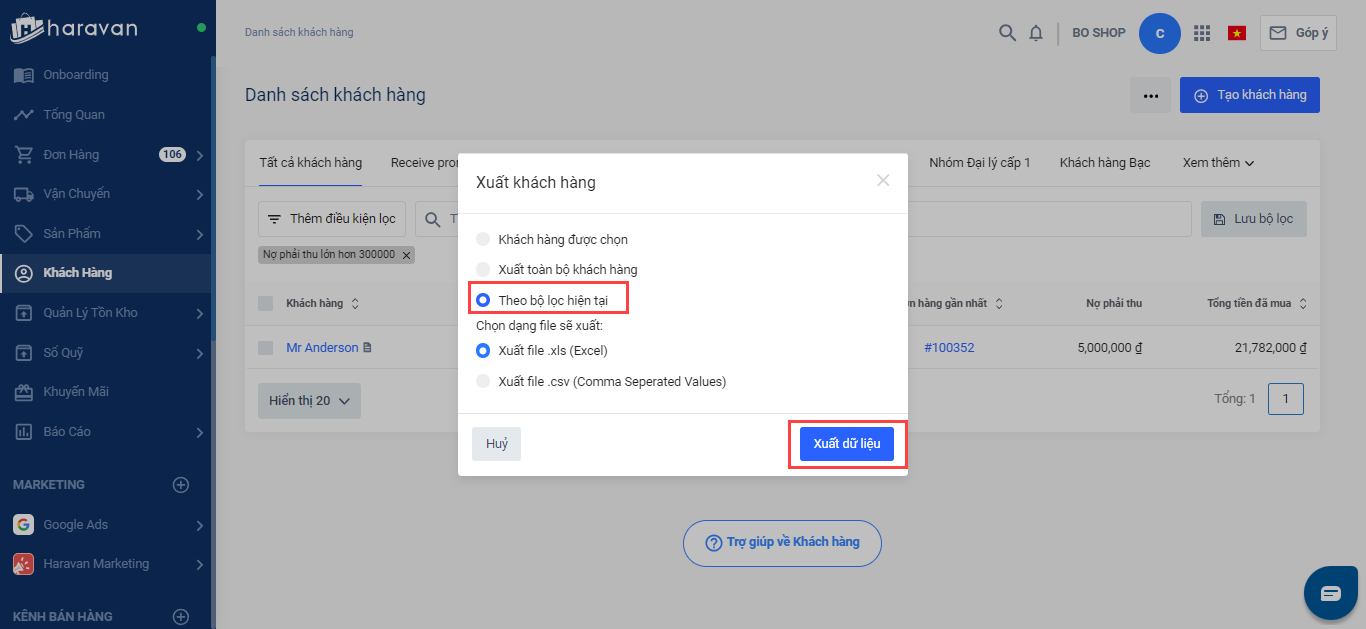Screen dimensions: 1366x629
Task: Remove the 'Nợ phải thu lớn hơn 300000' filter tag
Action: pos(406,255)
